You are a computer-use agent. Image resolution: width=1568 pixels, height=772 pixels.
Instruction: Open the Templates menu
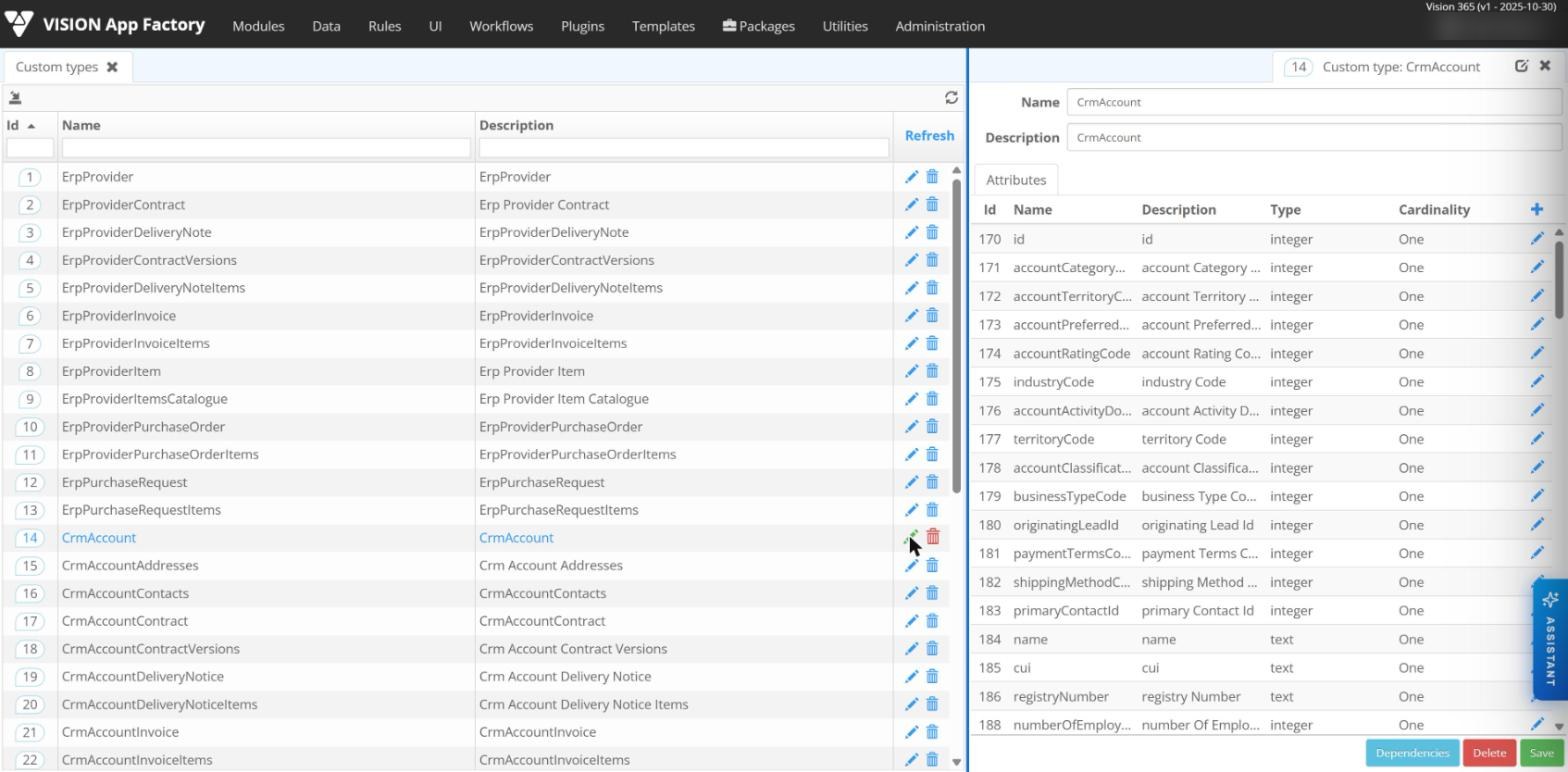click(x=663, y=26)
